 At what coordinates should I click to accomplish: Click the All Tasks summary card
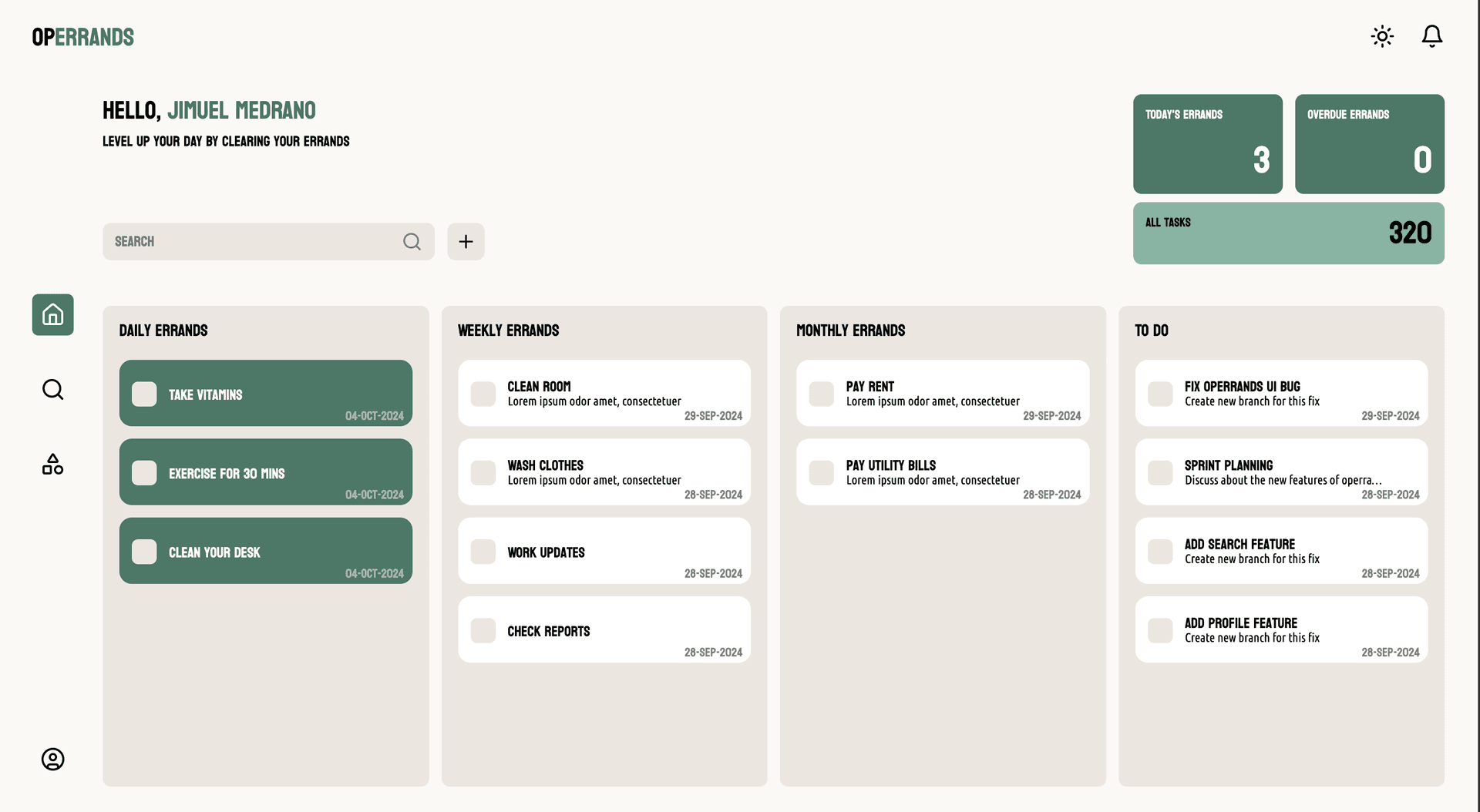pyautogui.click(x=1288, y=233)
